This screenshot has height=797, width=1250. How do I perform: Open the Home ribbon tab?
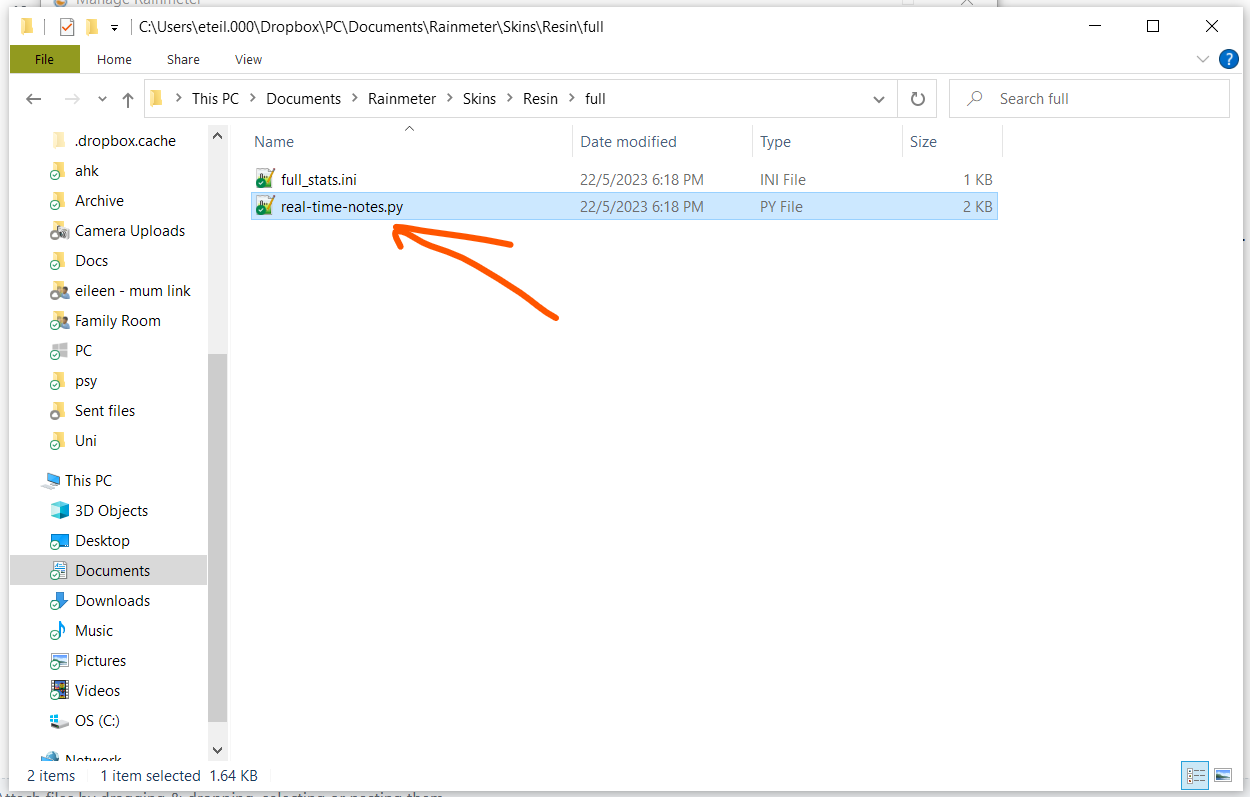114,59
